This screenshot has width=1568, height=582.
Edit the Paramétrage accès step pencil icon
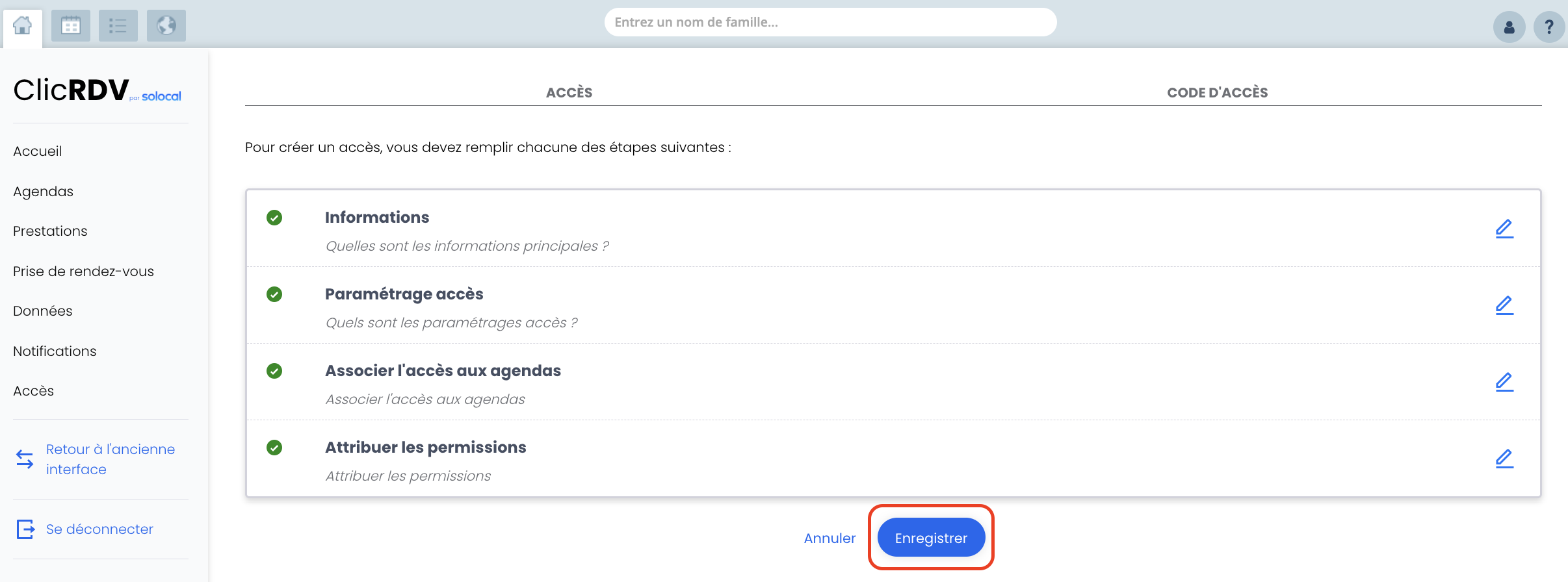coord(1504,305)
